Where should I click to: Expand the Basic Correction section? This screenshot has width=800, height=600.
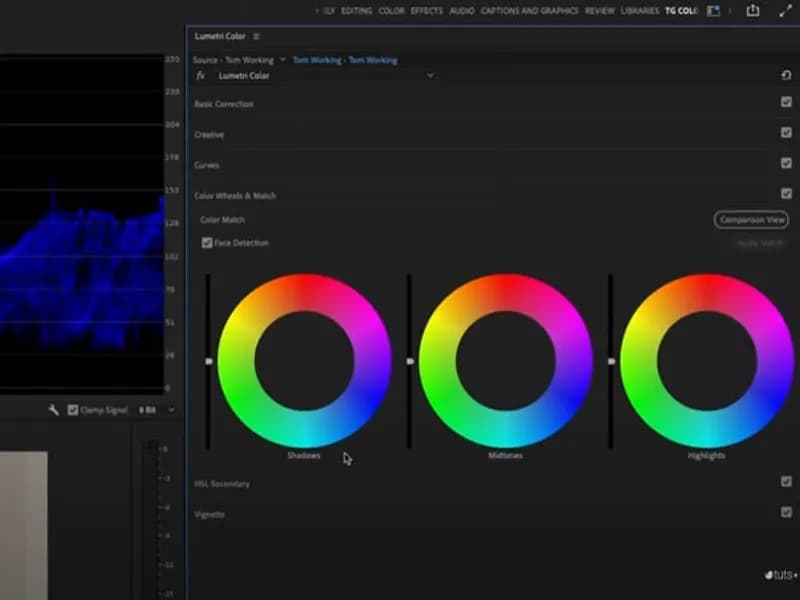point(224,104)
